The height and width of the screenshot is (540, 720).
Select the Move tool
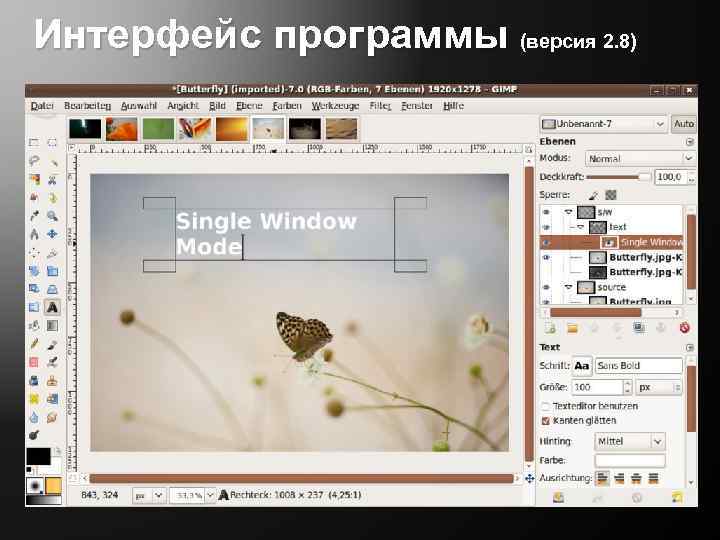(52, 234)
